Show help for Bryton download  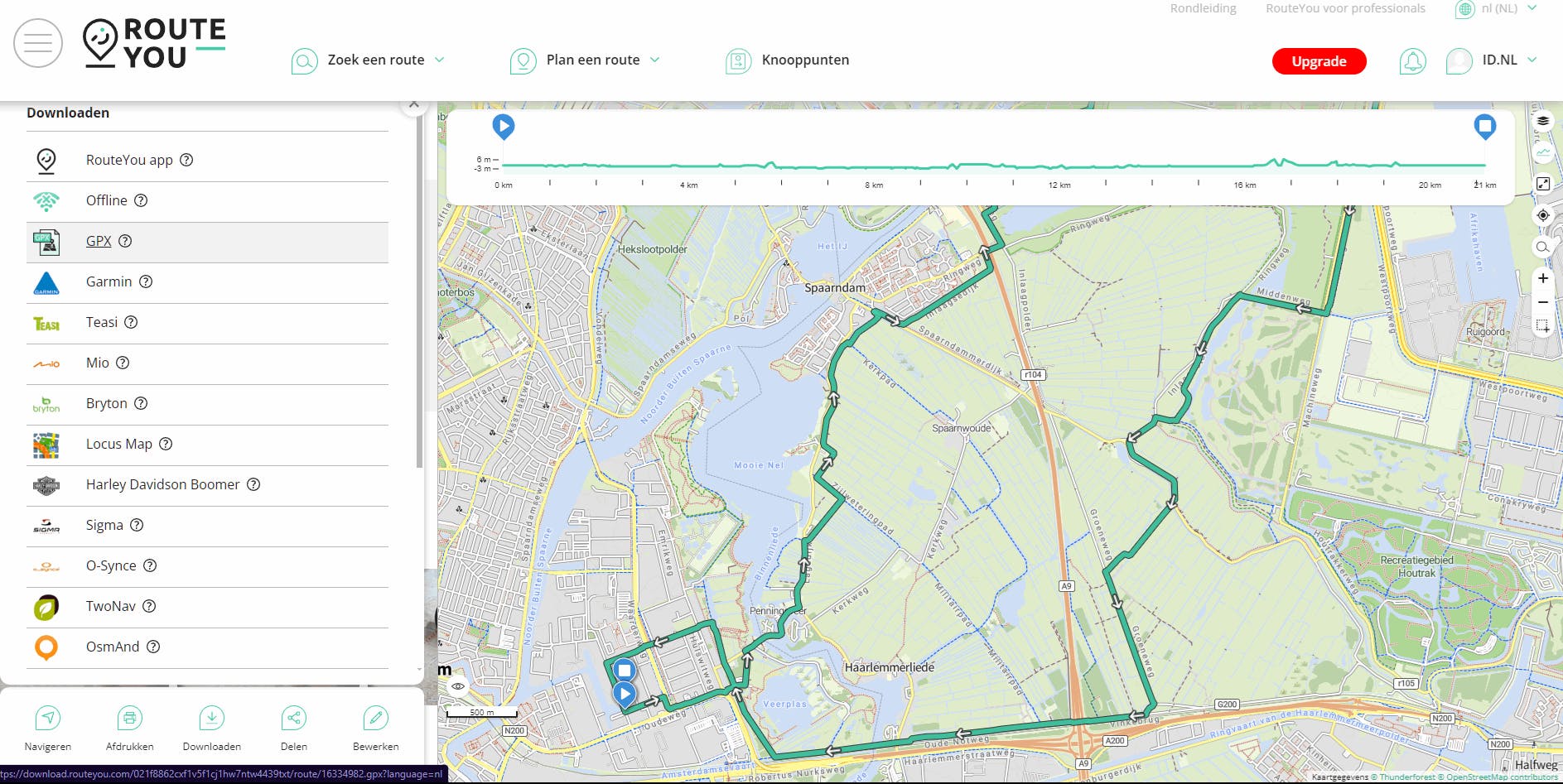[x=141, y=403]
